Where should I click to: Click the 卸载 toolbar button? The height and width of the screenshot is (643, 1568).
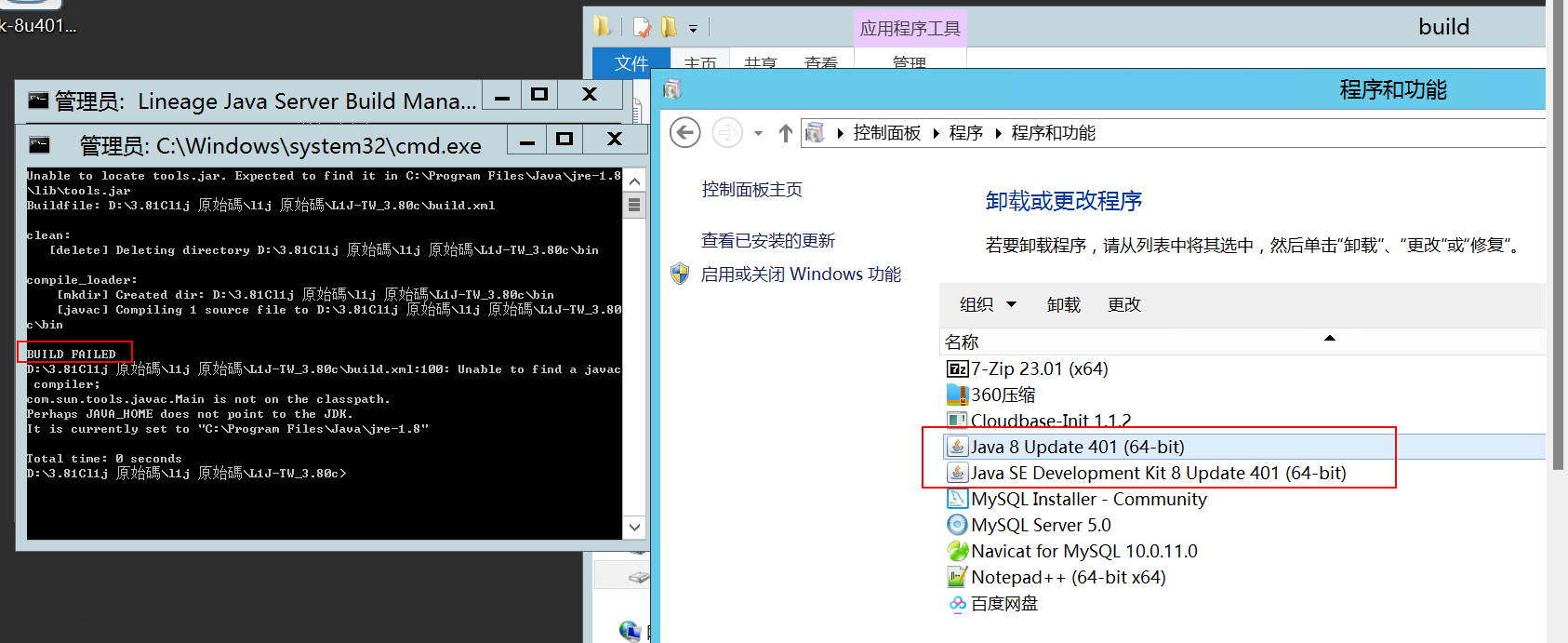[x=1064, y=304]
